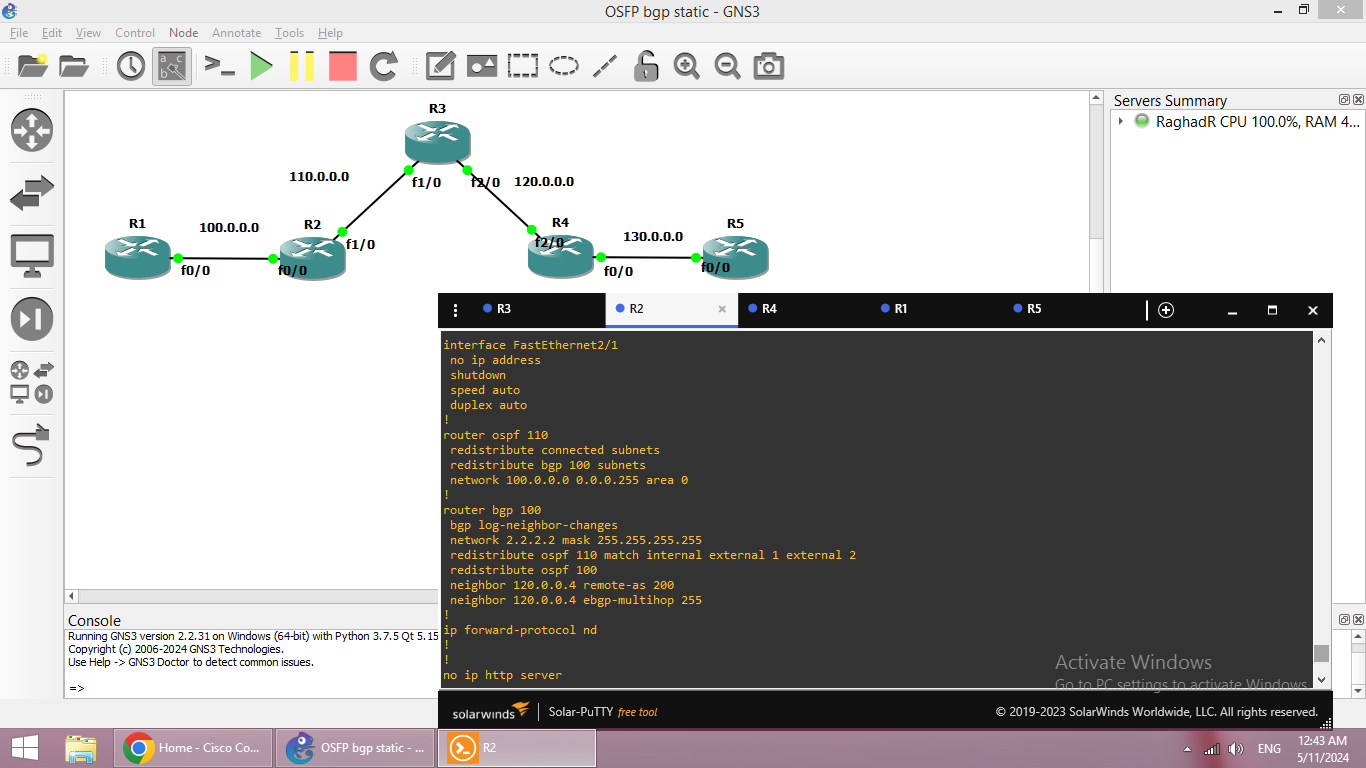Open the Node menu
The height and width of the screenshot is (768, 1366).
pos(183,32)
